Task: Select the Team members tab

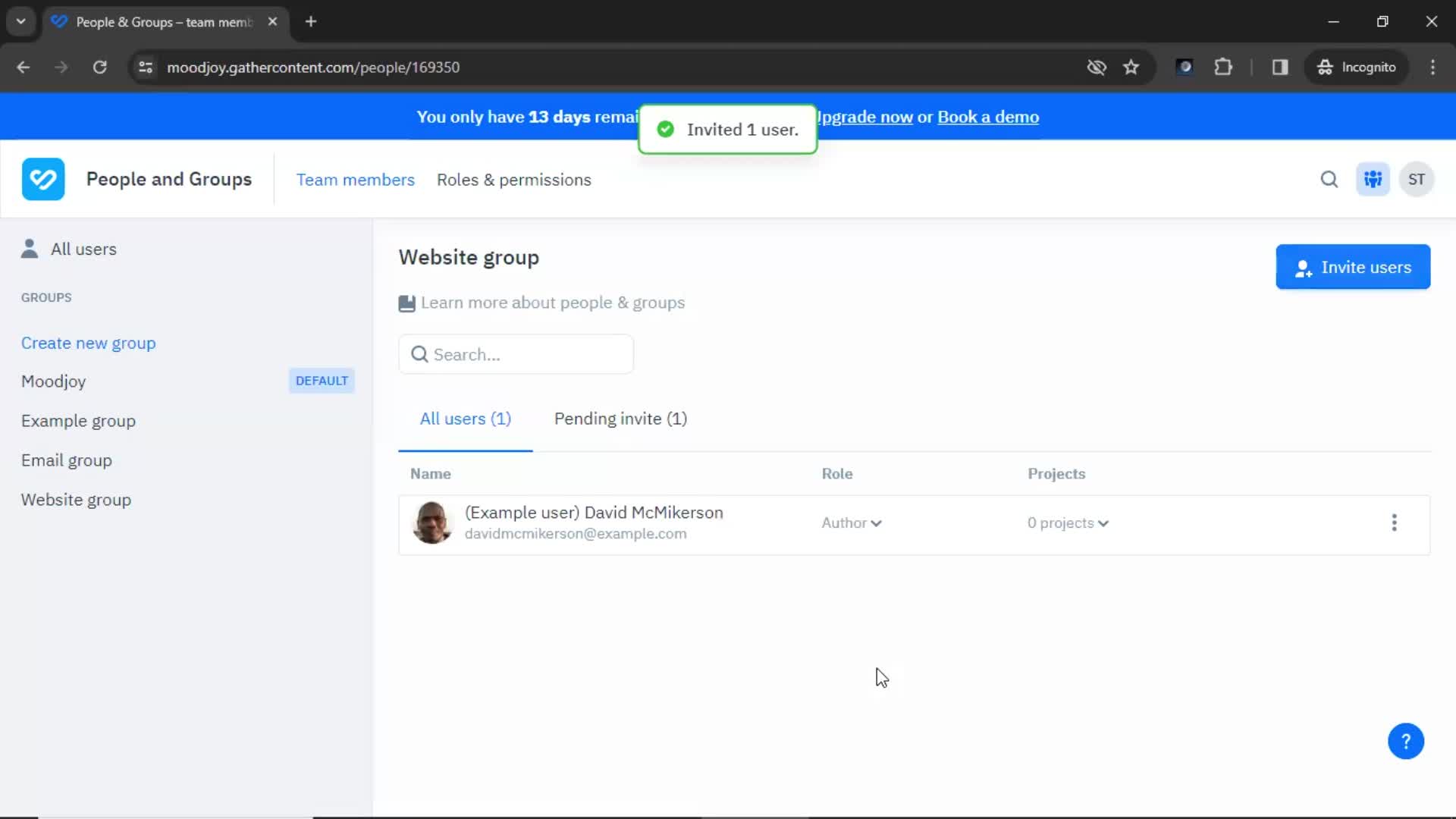Action: [355, 179]
